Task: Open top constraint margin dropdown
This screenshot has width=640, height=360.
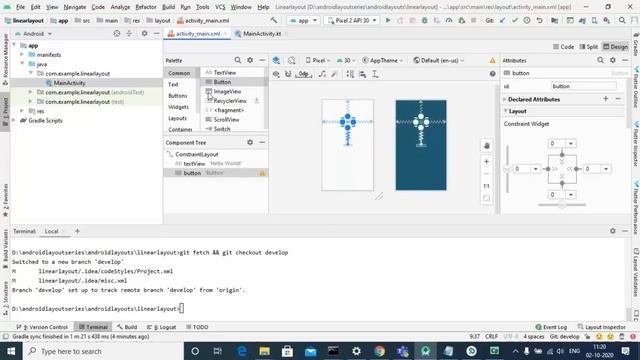Action: pos(571,143)
